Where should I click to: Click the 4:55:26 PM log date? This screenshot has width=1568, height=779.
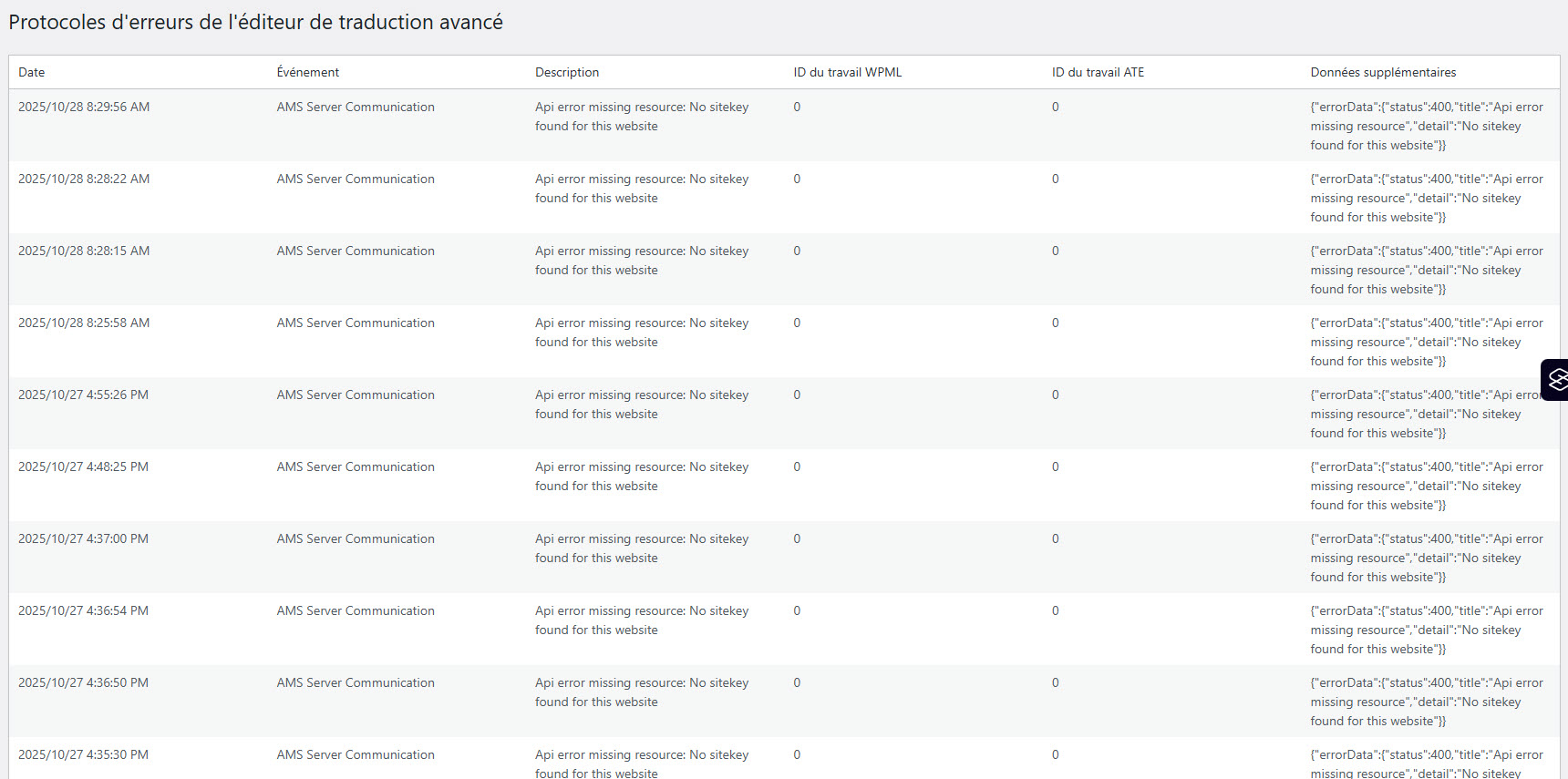(83, 395)
